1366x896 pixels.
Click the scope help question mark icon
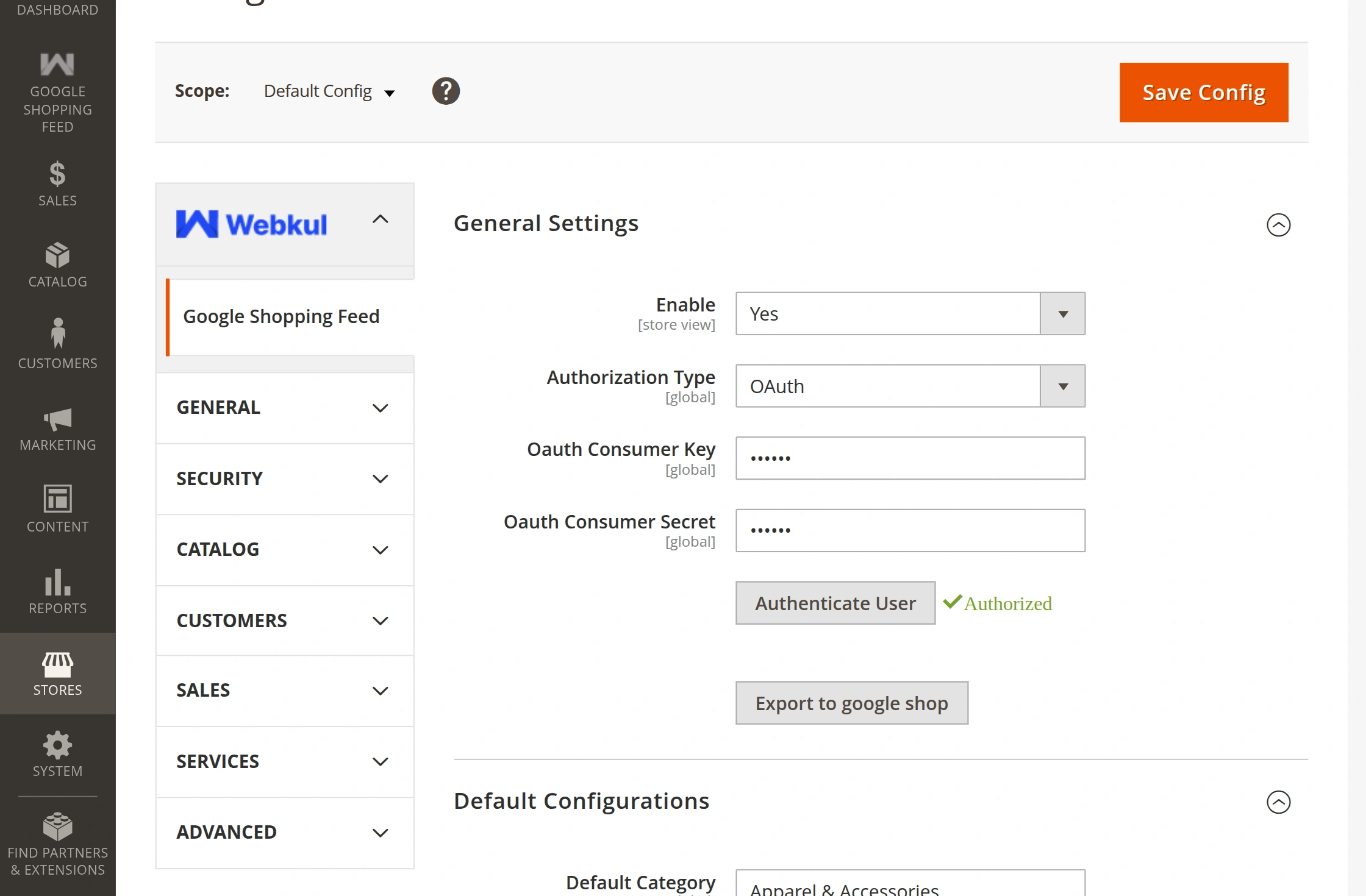(446, 91)
